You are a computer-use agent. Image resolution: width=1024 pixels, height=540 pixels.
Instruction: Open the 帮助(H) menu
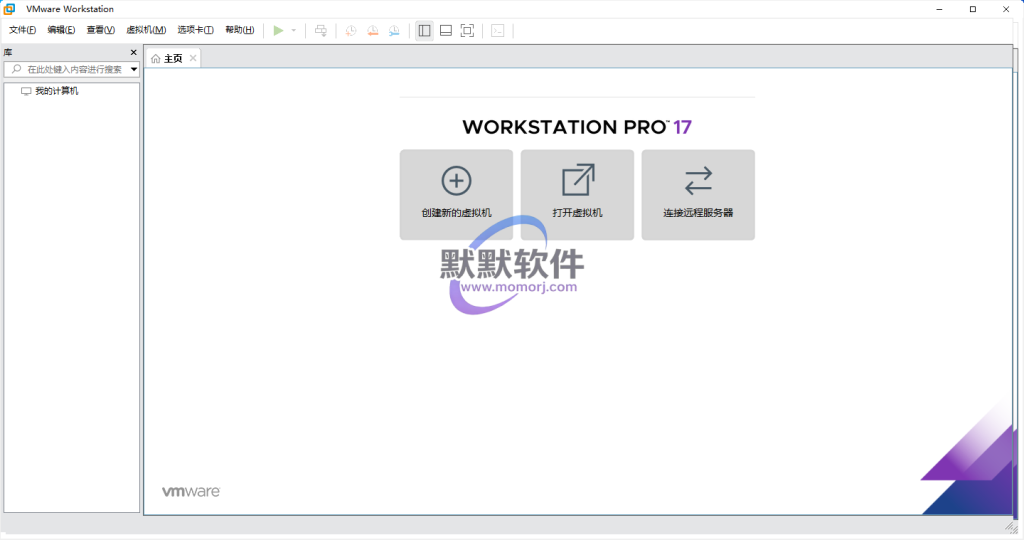240,30
